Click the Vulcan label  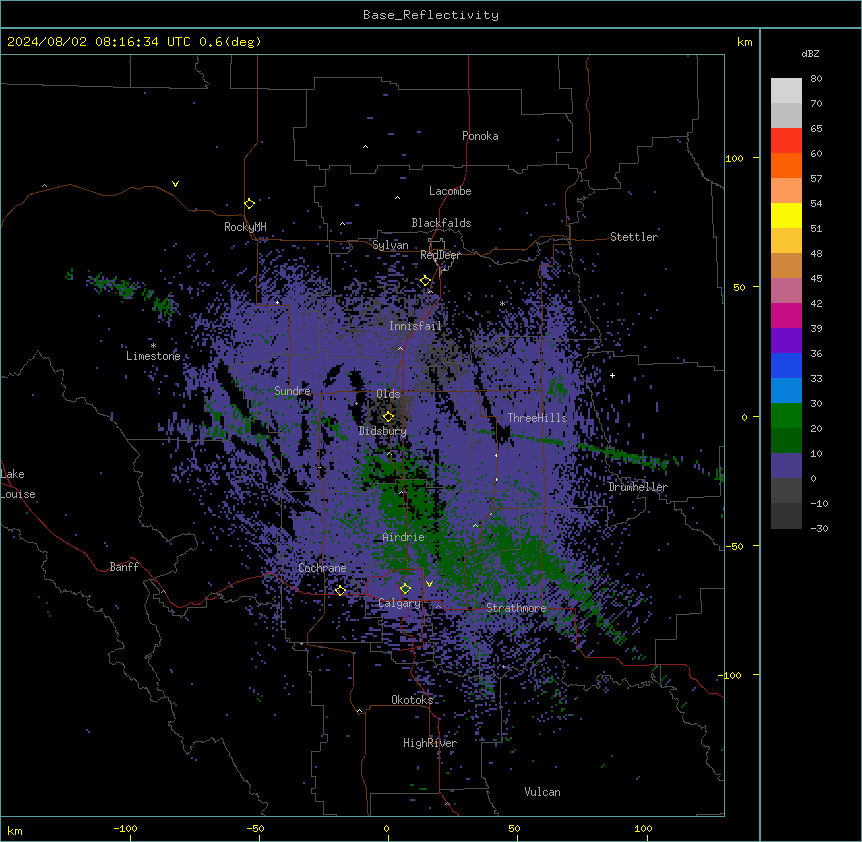pos(542,792)
